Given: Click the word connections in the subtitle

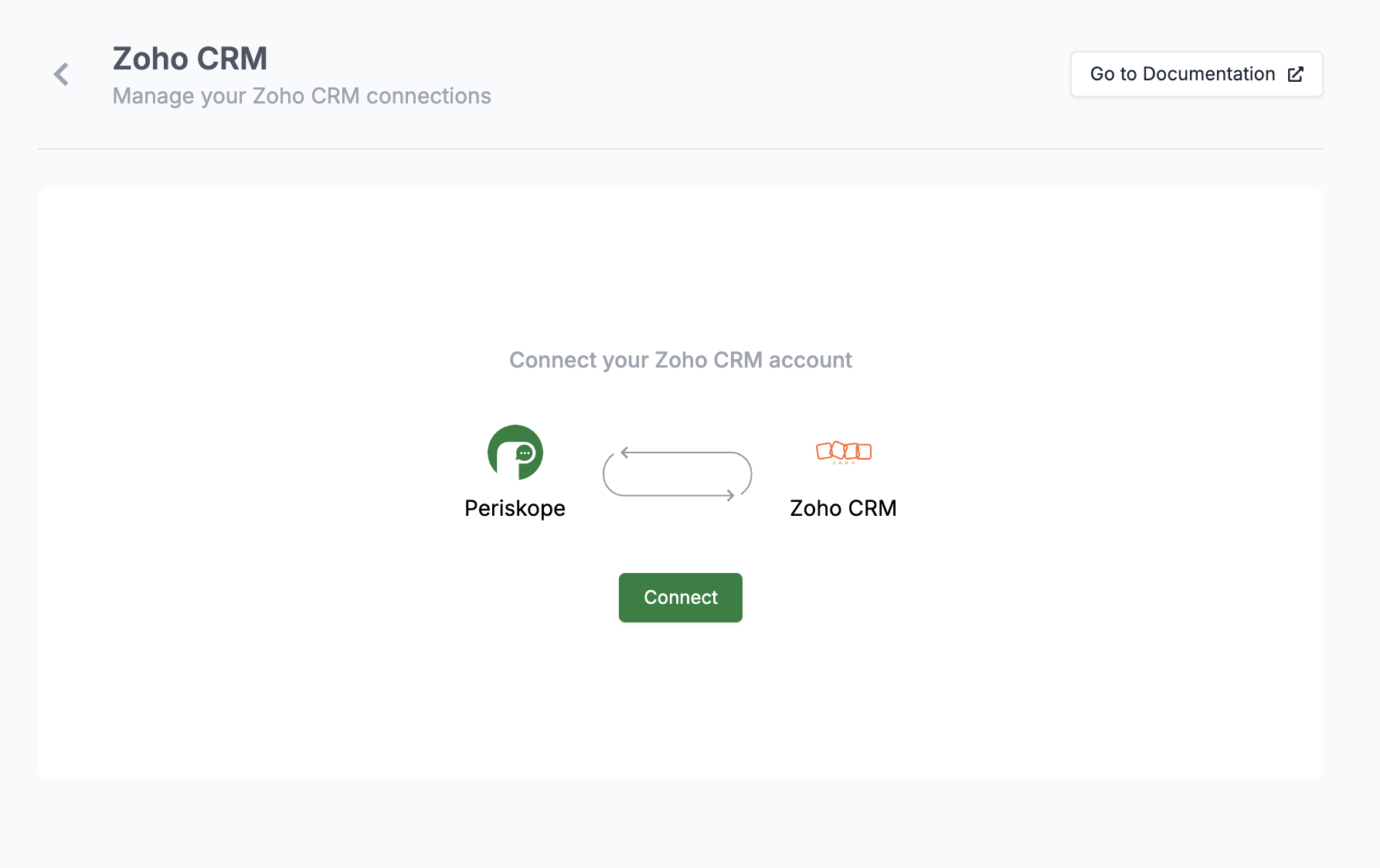Looking at the screenshot, I should (428, 96).
